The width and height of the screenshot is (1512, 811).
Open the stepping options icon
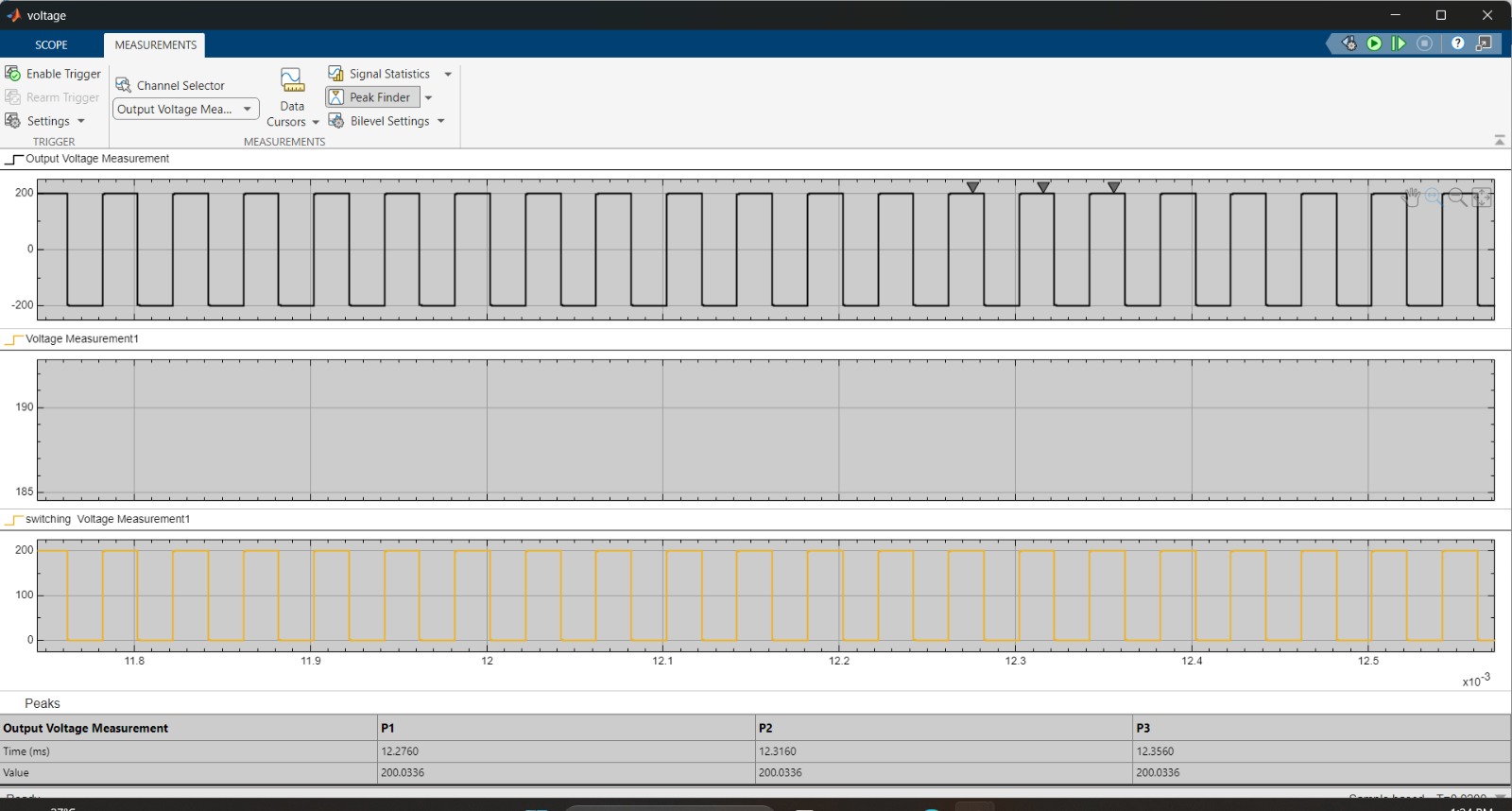[1349, 43]
